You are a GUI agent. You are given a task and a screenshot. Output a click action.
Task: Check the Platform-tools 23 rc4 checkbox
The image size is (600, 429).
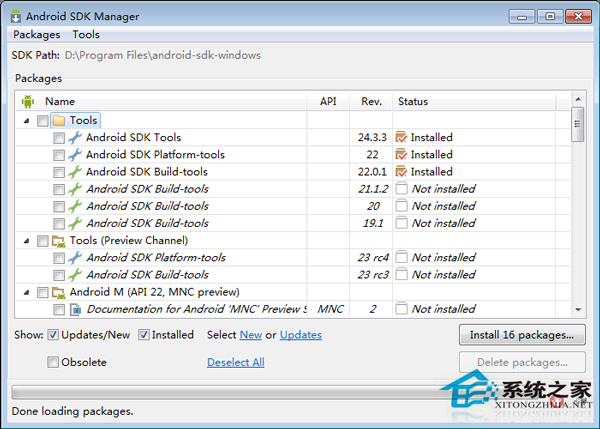[x=59, y=258]
